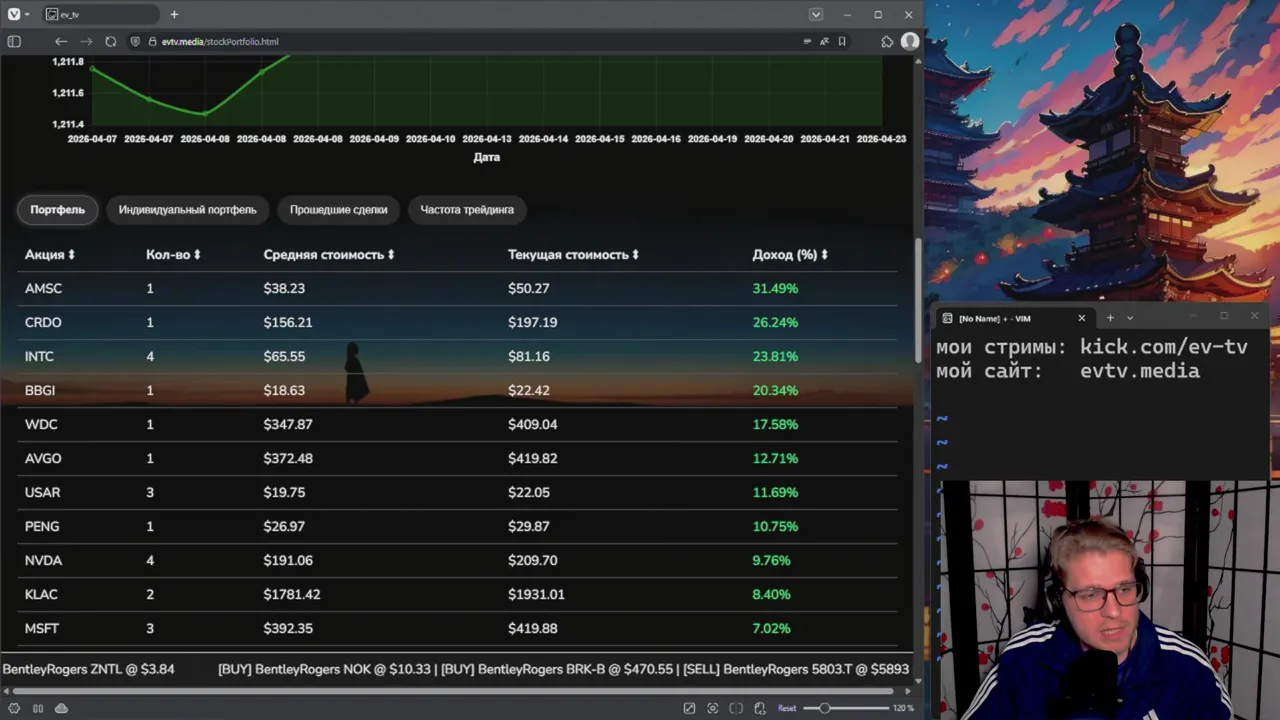This screenshot has height=720, width=1280.
Task: Open the Прошедшие сделки tab
Action: [338, 210]
